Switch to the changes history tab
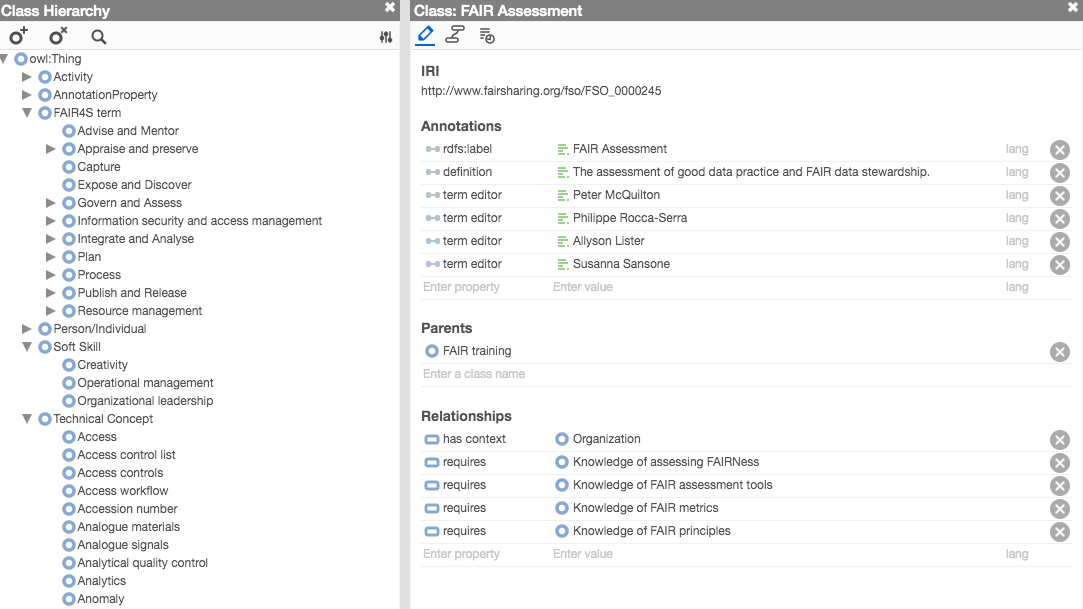1083x609 pixels. [x=487, y=36]
